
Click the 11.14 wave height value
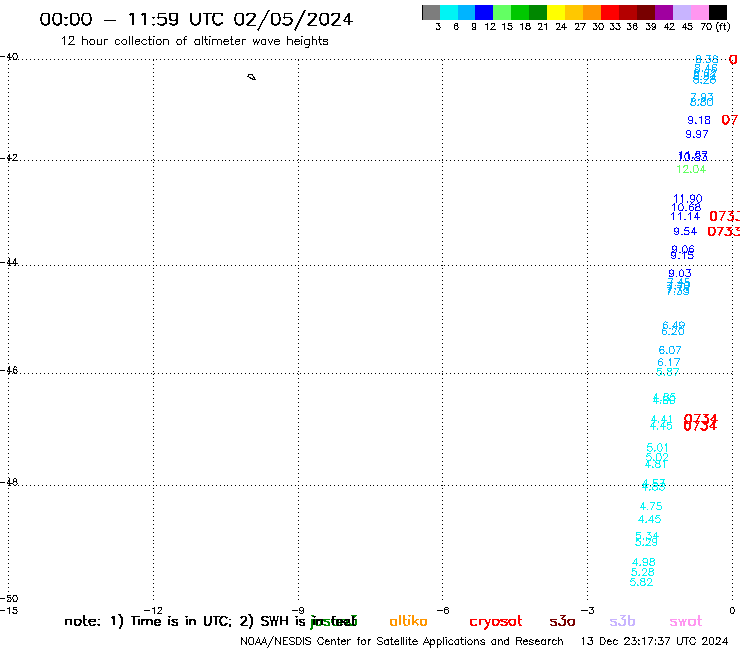click(685, 216)
